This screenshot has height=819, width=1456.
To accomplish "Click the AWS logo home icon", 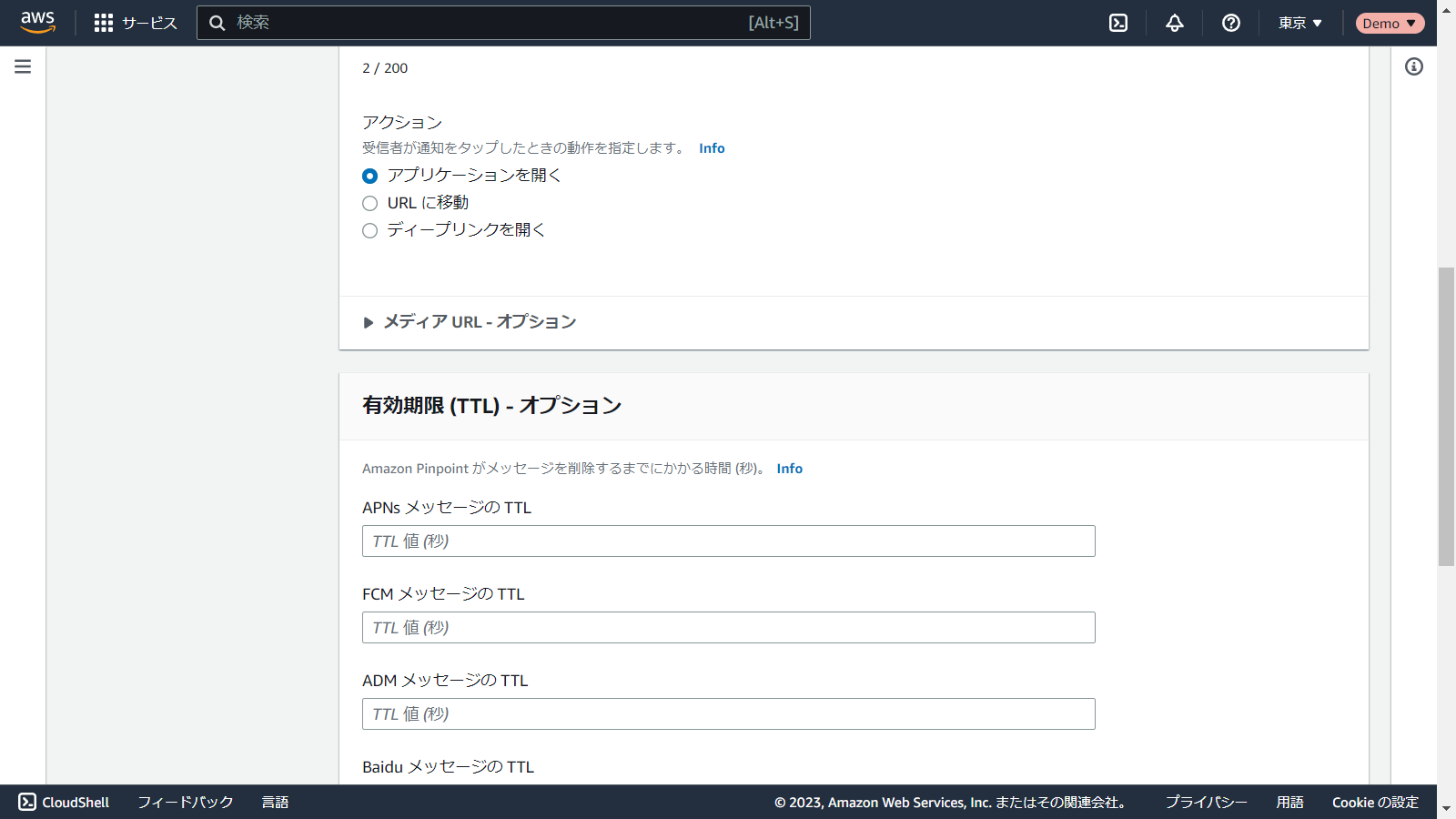I will [37, 22].
